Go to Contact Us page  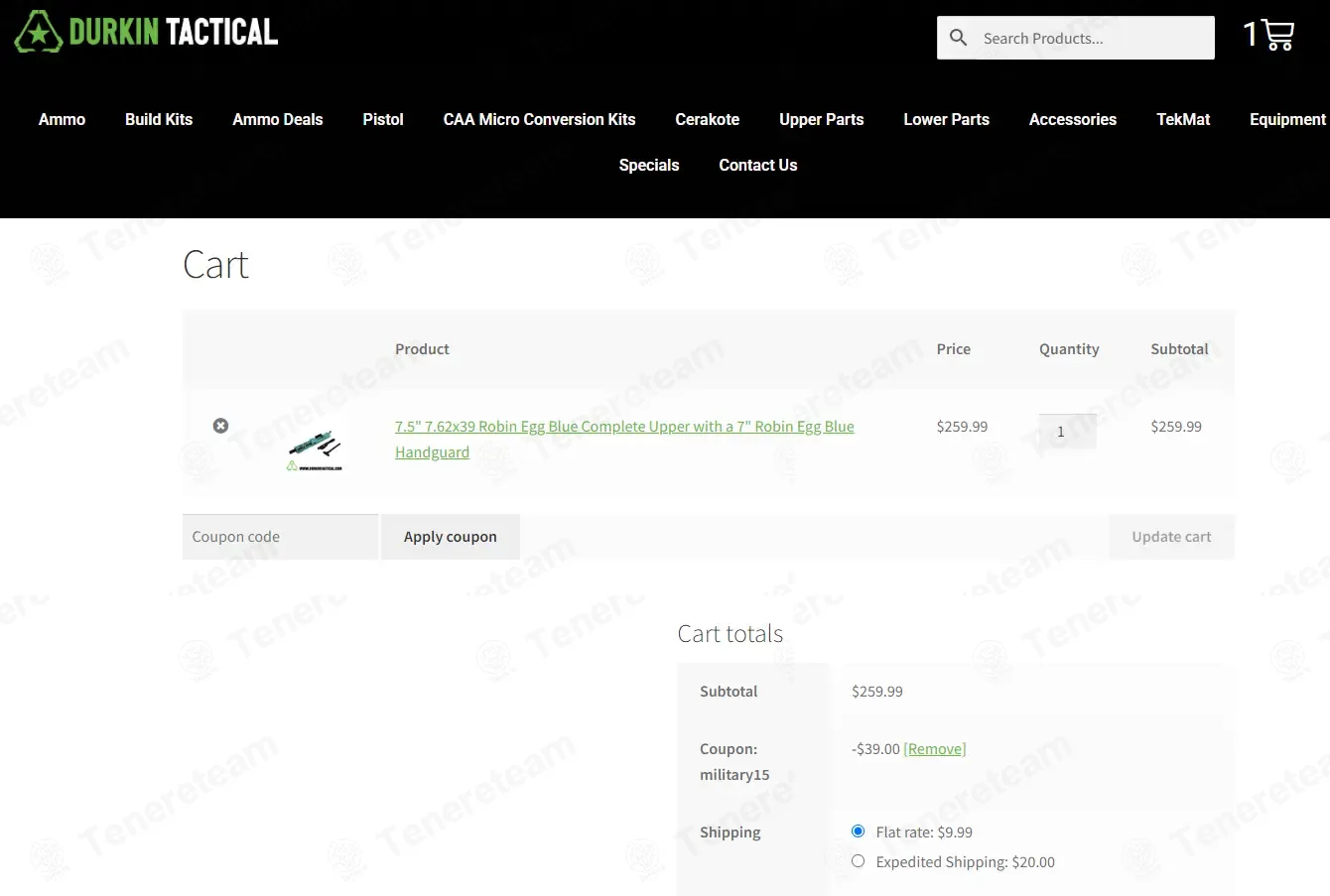coord(757,165)
